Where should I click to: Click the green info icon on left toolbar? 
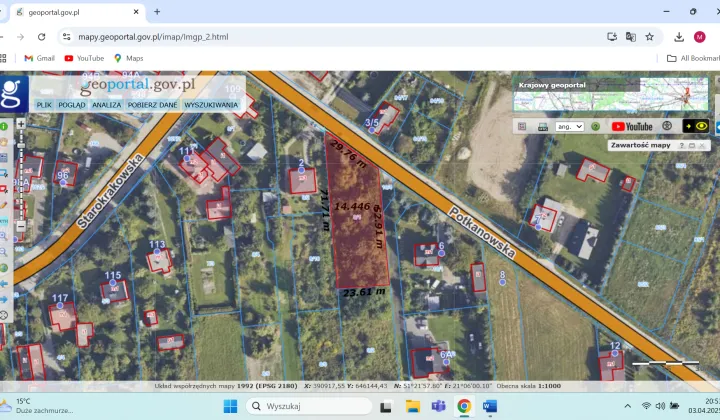5,127
